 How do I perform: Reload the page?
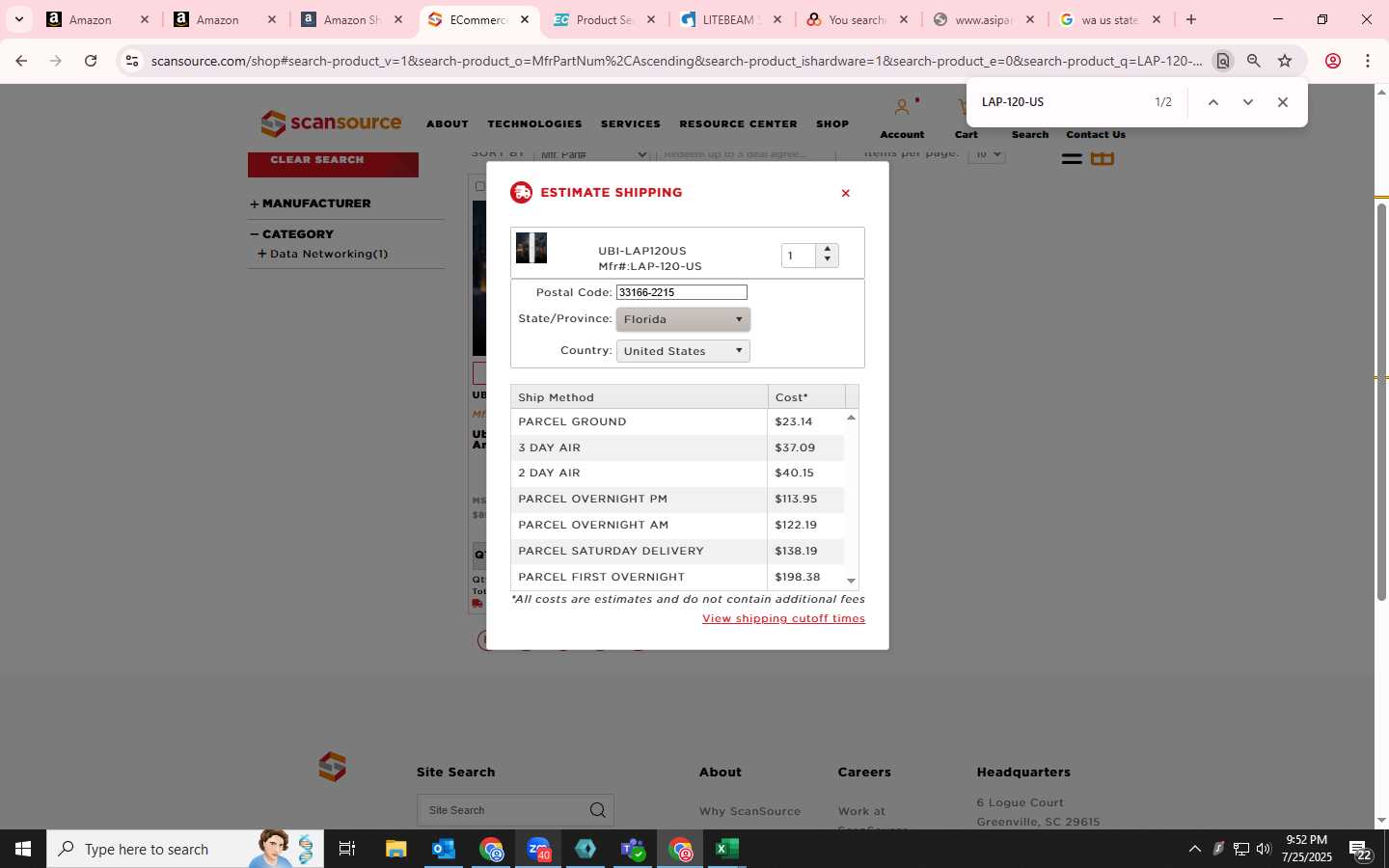pos(91,61)
